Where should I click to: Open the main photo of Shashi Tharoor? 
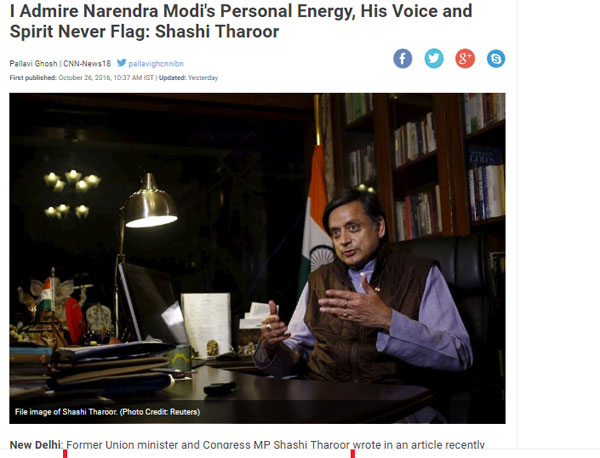(x=257, y=258)
